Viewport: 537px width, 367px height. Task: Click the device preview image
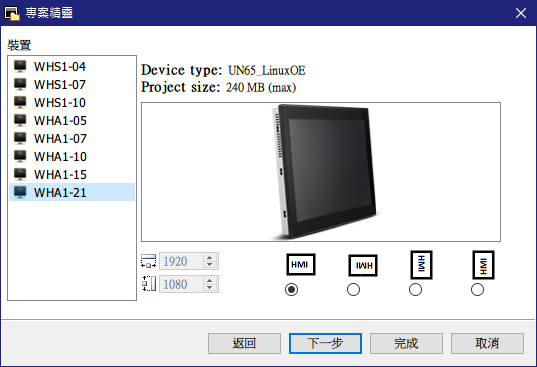pyautogui.click(x=321, y=172)
